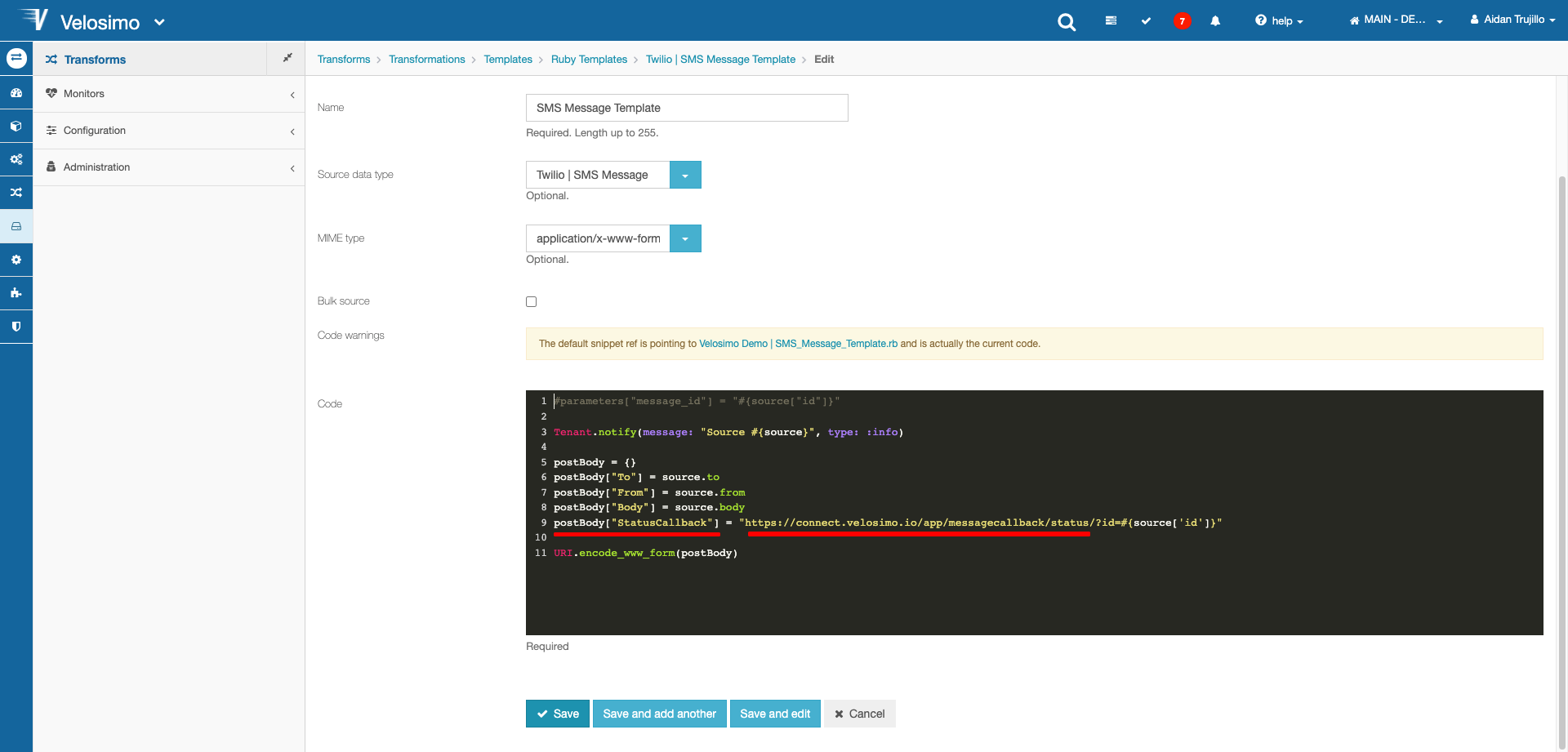Go to Templates breadcrumb
Viewport: 1568px width, 752px height.
(x=508, y=60)
